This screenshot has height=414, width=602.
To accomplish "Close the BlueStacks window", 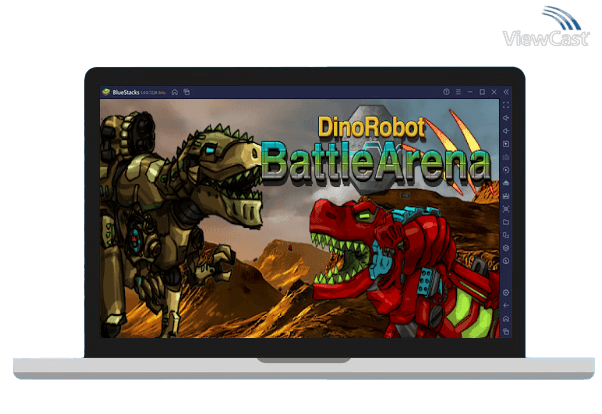I will click(494, 92).
